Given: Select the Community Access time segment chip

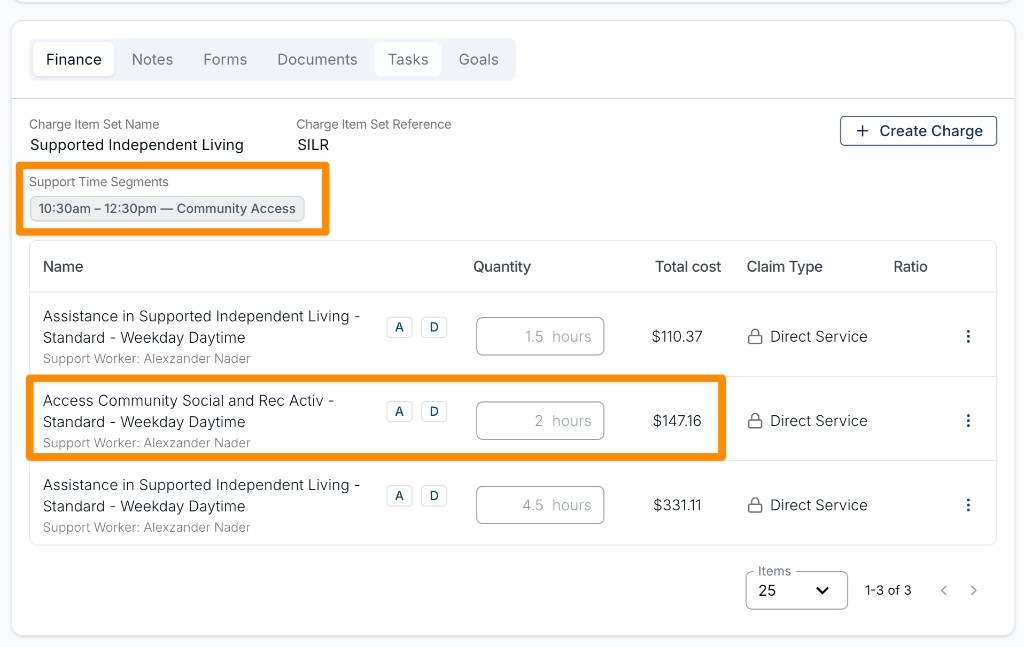Looking at the screenshot, I should pyautogui.click(x=167, y=208).
